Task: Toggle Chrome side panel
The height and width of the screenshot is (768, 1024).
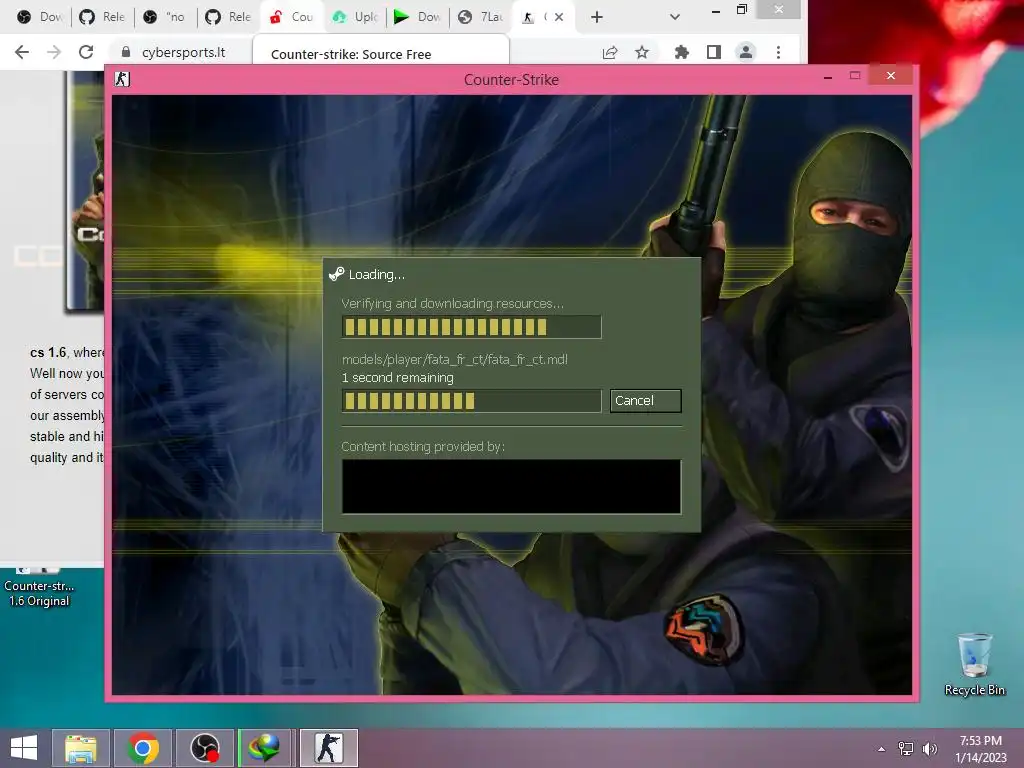Action: click(714, 52)
